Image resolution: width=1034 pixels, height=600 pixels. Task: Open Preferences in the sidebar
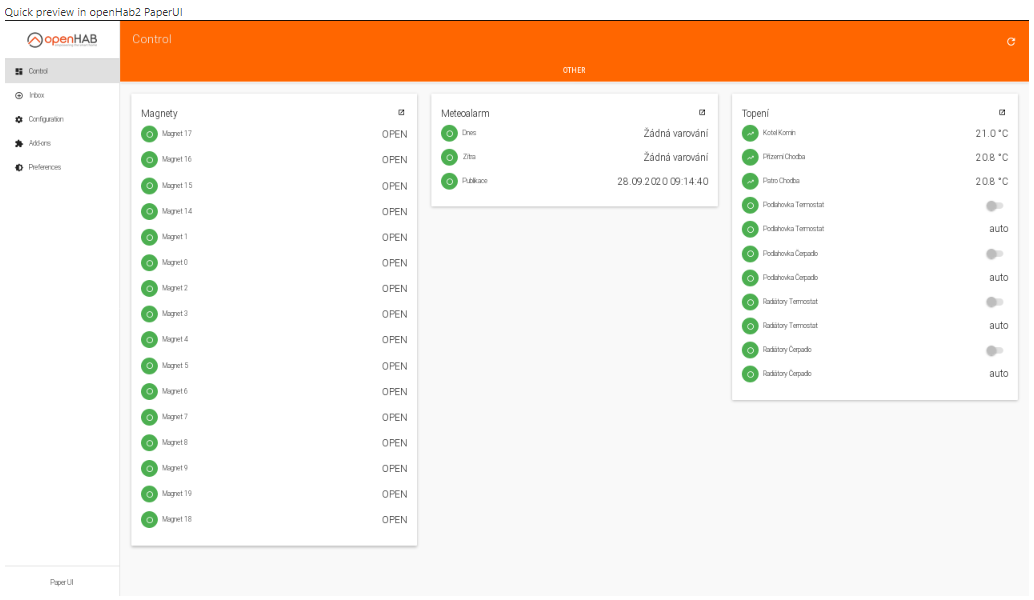62,167
